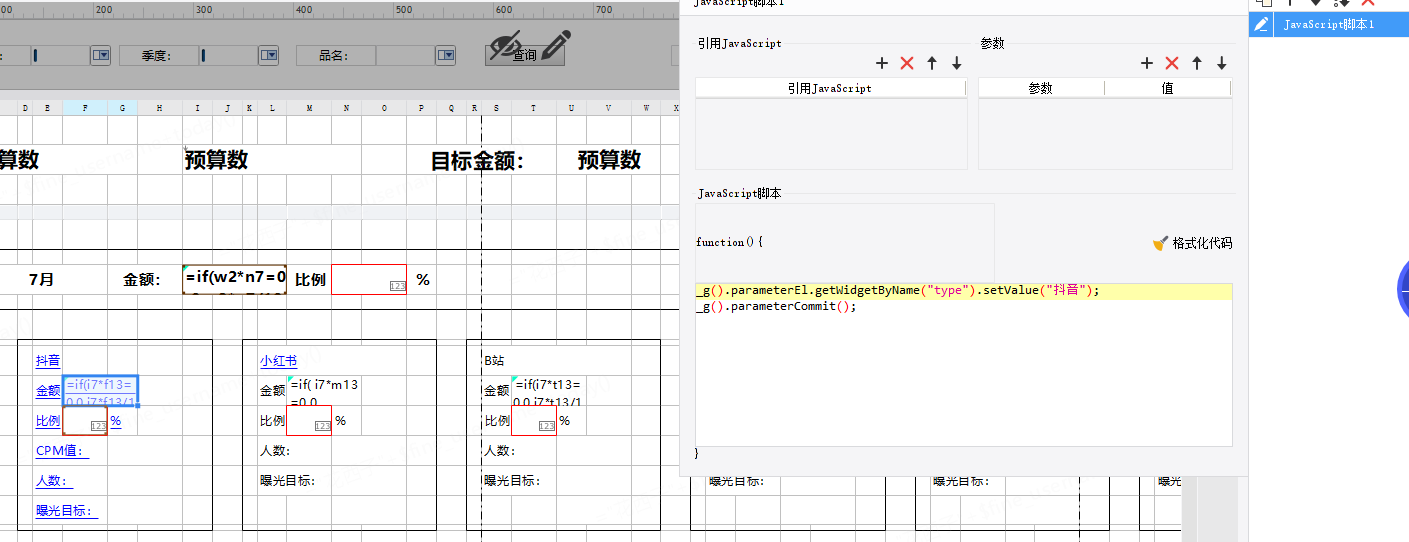Add a new parameter with plus icon
The image size is (1409, 542).
click(1147, 63)
